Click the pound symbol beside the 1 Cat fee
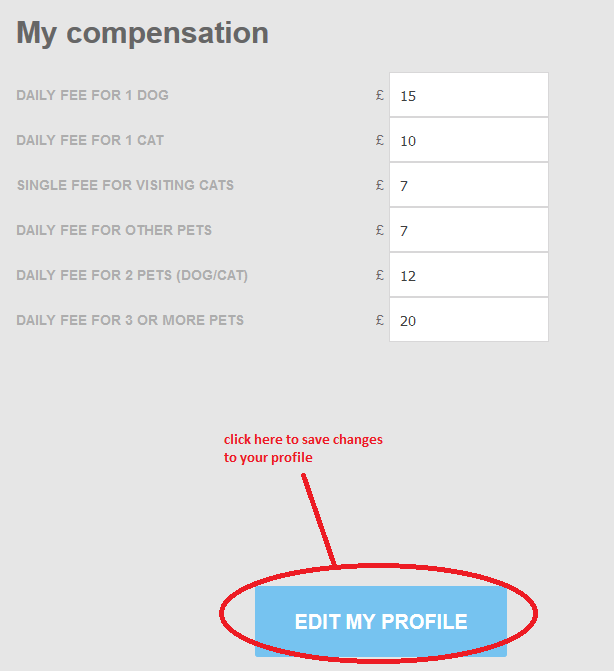Viewport: 614px width, 671px height. pyautogui.click(x=380, y=141)
